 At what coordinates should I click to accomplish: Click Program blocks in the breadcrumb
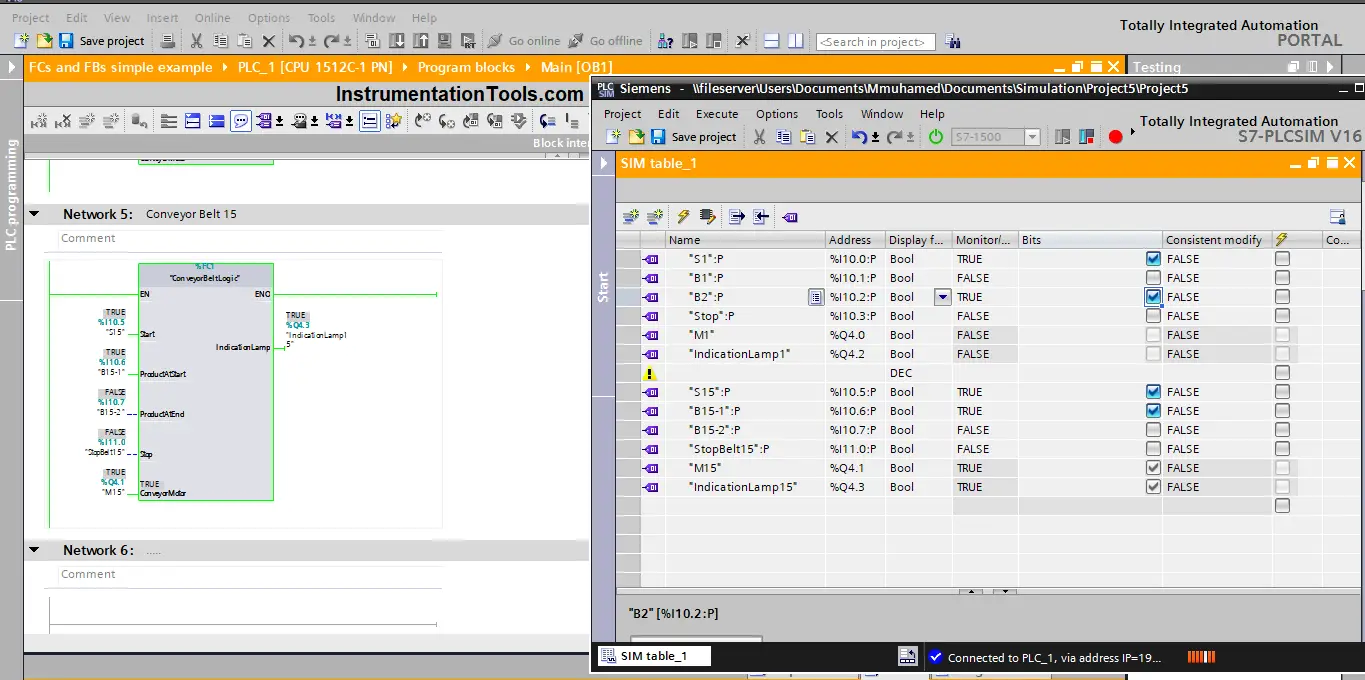[x=466, y=67]
